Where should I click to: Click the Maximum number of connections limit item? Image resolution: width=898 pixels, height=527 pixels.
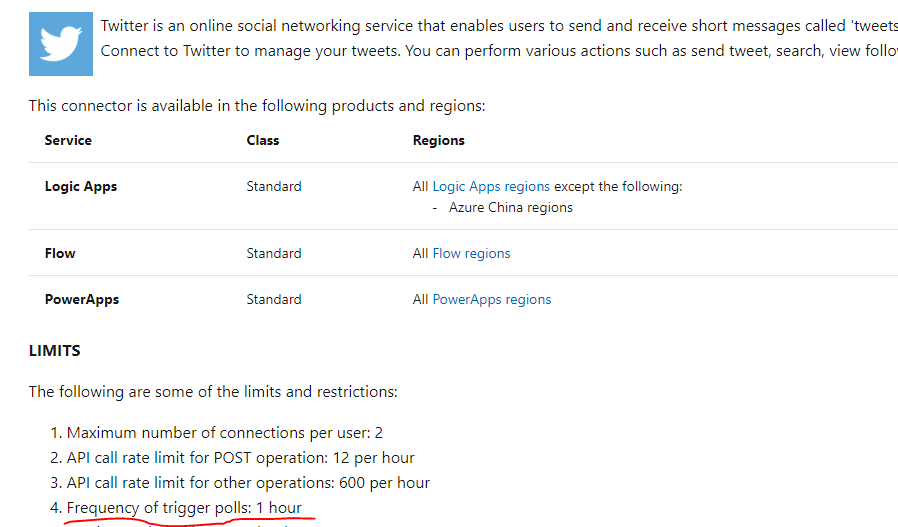224,432
